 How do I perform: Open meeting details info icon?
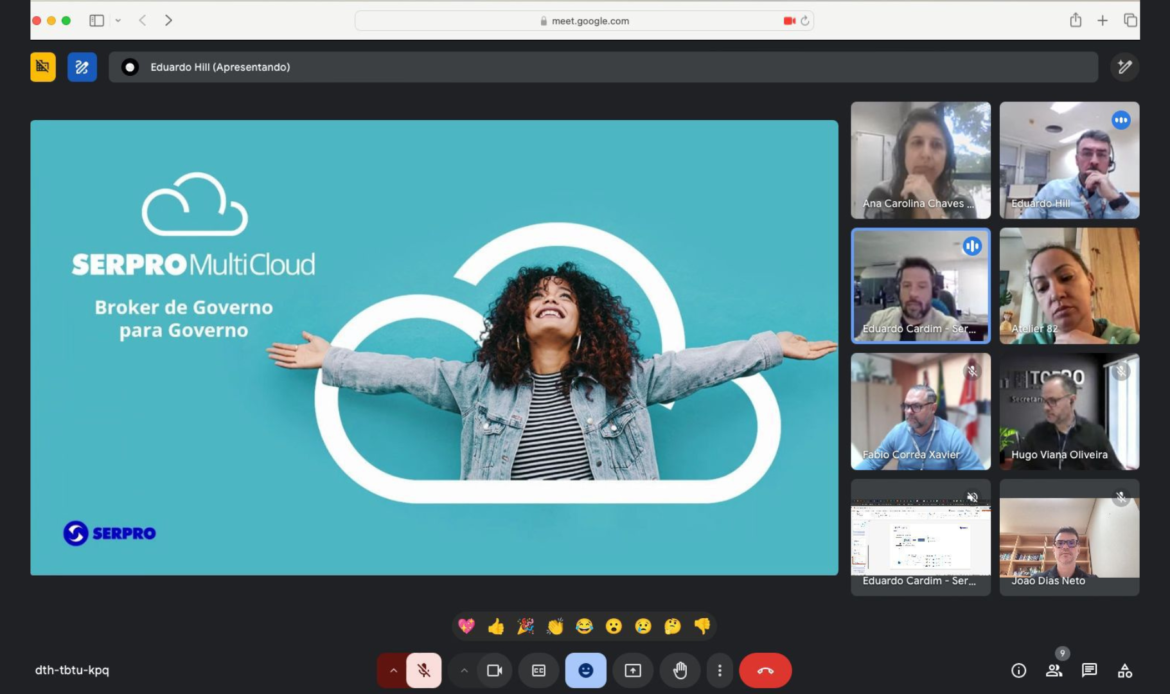(1019, 670)
